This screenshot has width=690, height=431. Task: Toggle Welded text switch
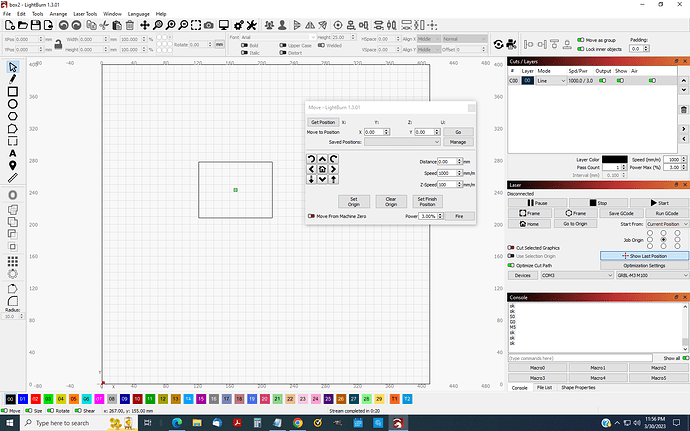pyautogui.click(x=321, y=45)
